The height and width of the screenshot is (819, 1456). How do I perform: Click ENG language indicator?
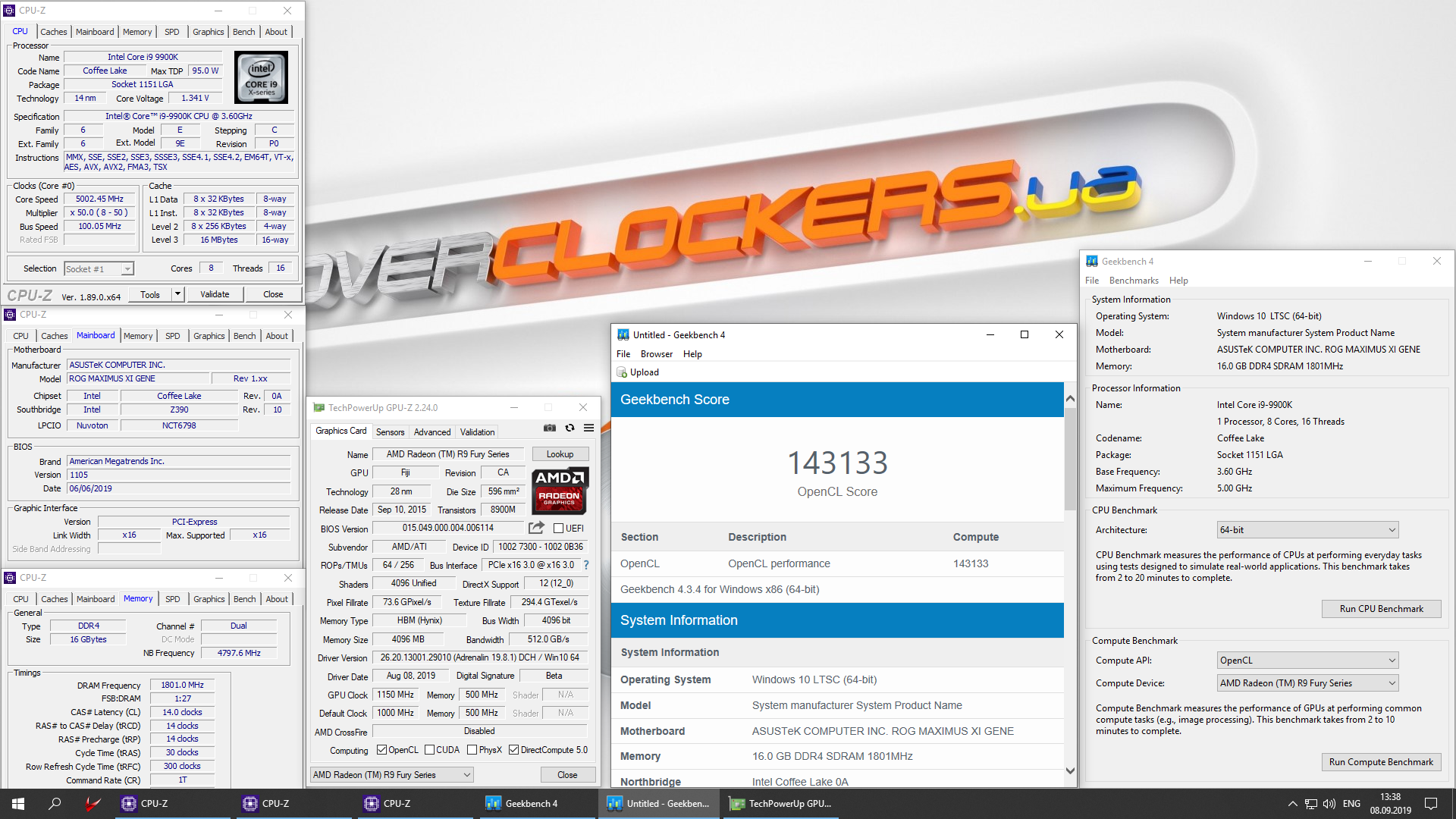pos(1351,804)
